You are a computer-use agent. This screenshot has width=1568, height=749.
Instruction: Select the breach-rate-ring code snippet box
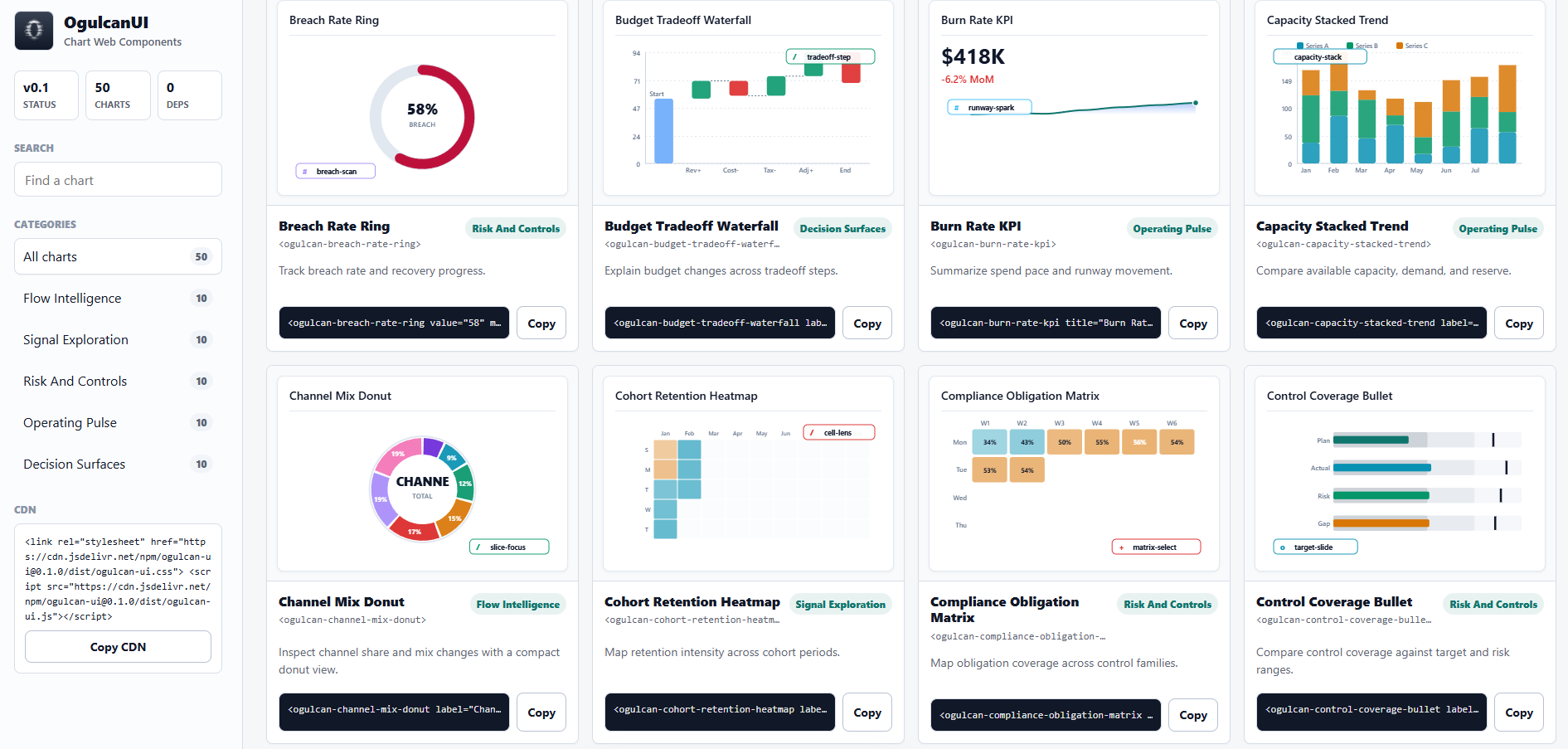pyautogui.click(x=395, y=323)
